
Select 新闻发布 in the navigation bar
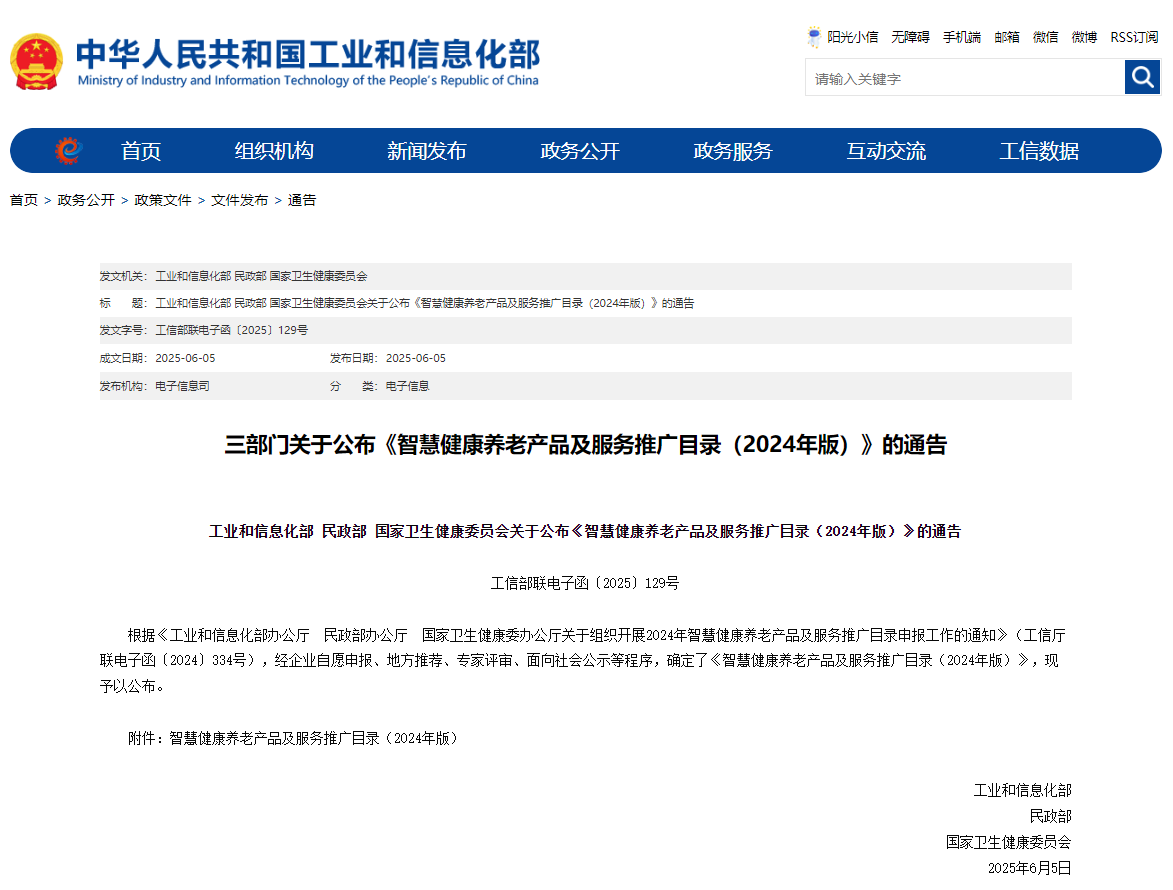coord(427,151)
